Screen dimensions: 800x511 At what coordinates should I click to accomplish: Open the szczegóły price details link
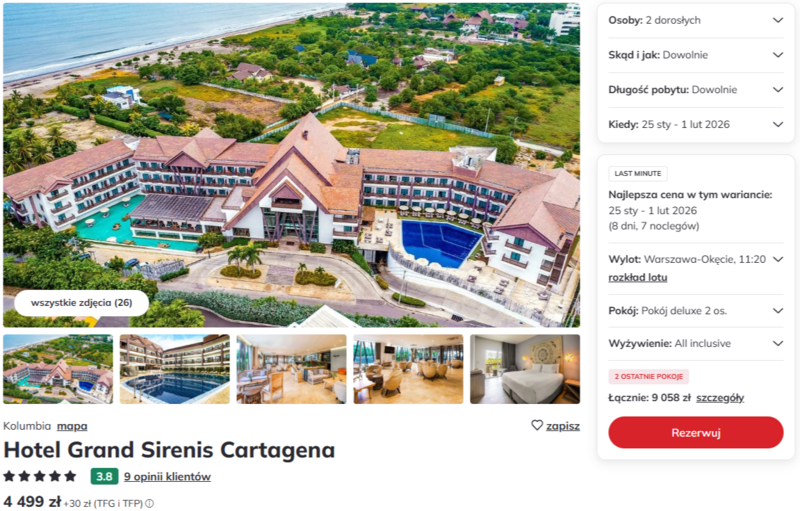[720, 398]
